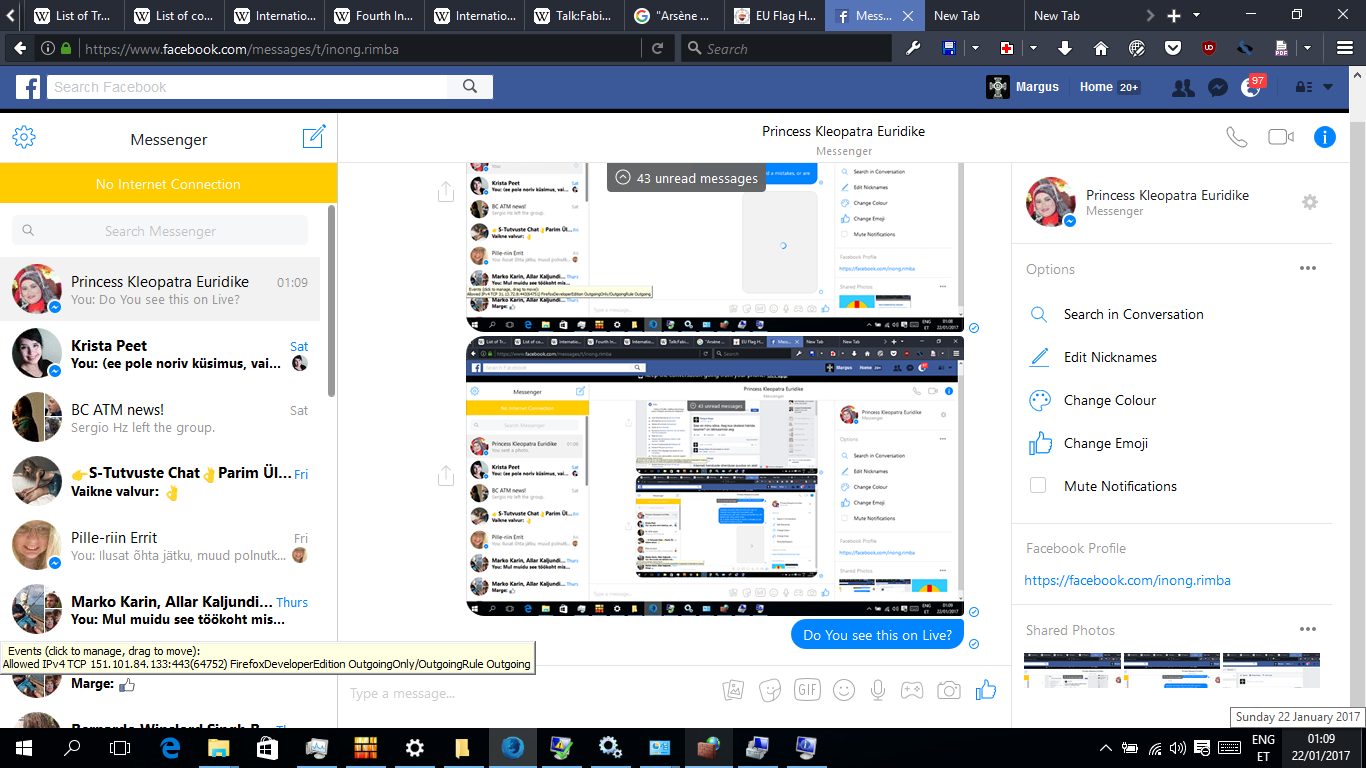Open Messenger icon in Facebook top bar

pos(1217,87)
